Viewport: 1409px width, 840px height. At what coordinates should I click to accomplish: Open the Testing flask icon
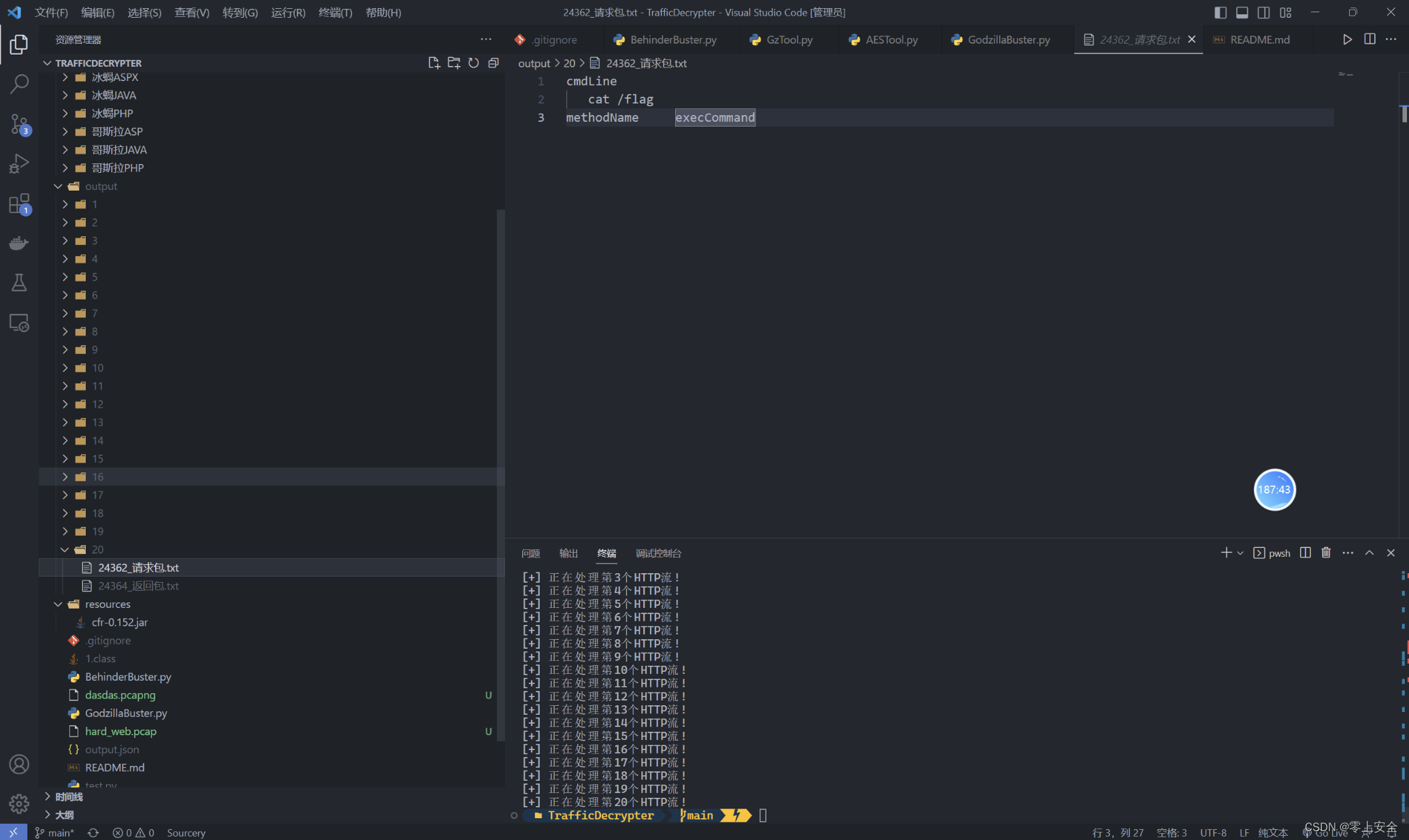pyautogui.click(x=19, y=282)
